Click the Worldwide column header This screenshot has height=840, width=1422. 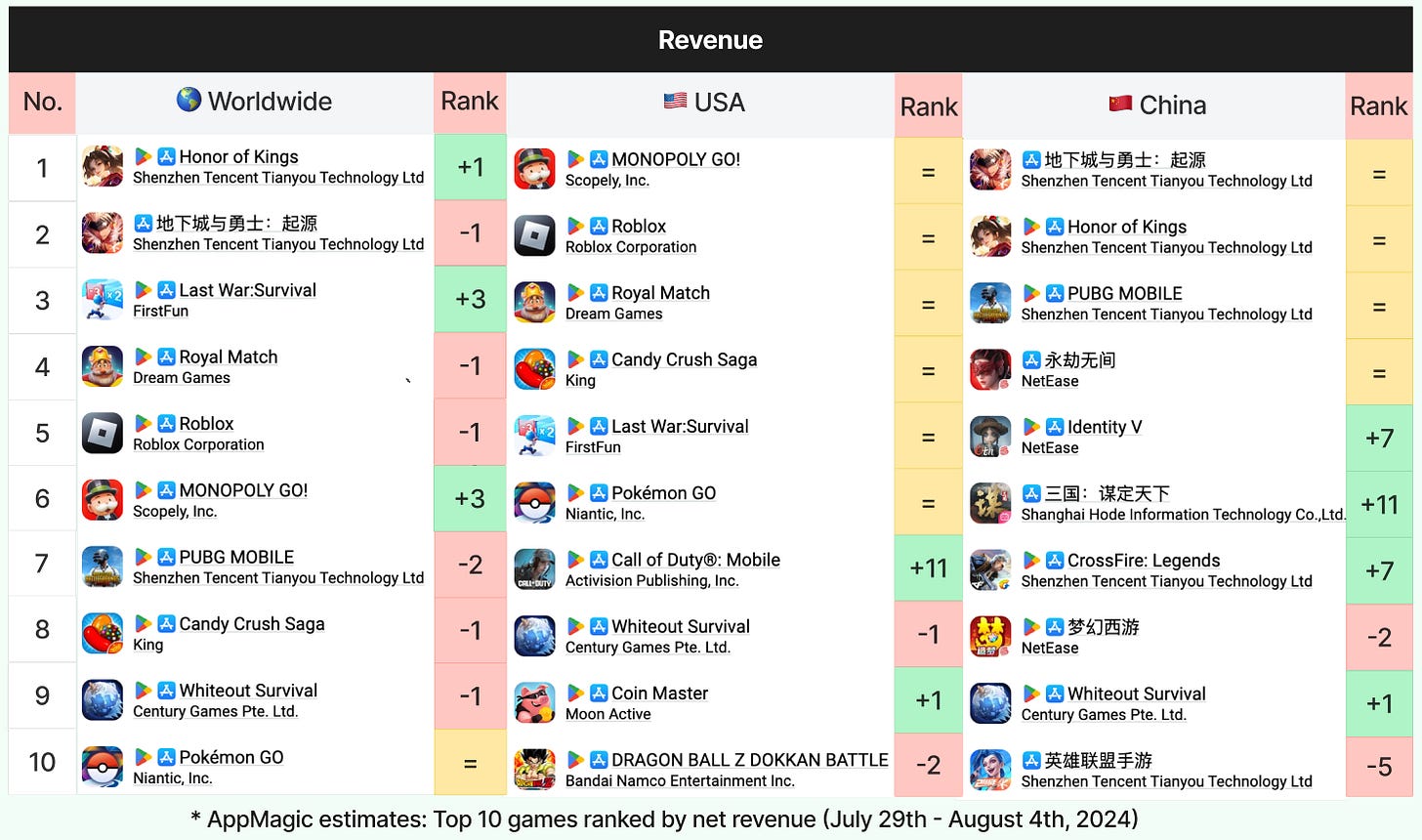(255, 102)
